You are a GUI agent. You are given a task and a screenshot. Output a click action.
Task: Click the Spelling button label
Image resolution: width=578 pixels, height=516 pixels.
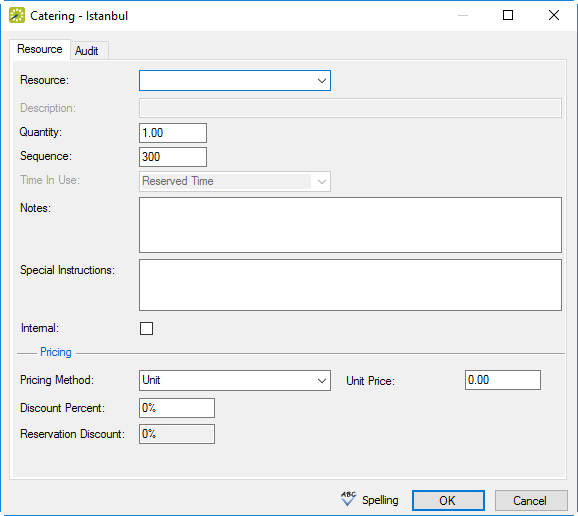380,500
